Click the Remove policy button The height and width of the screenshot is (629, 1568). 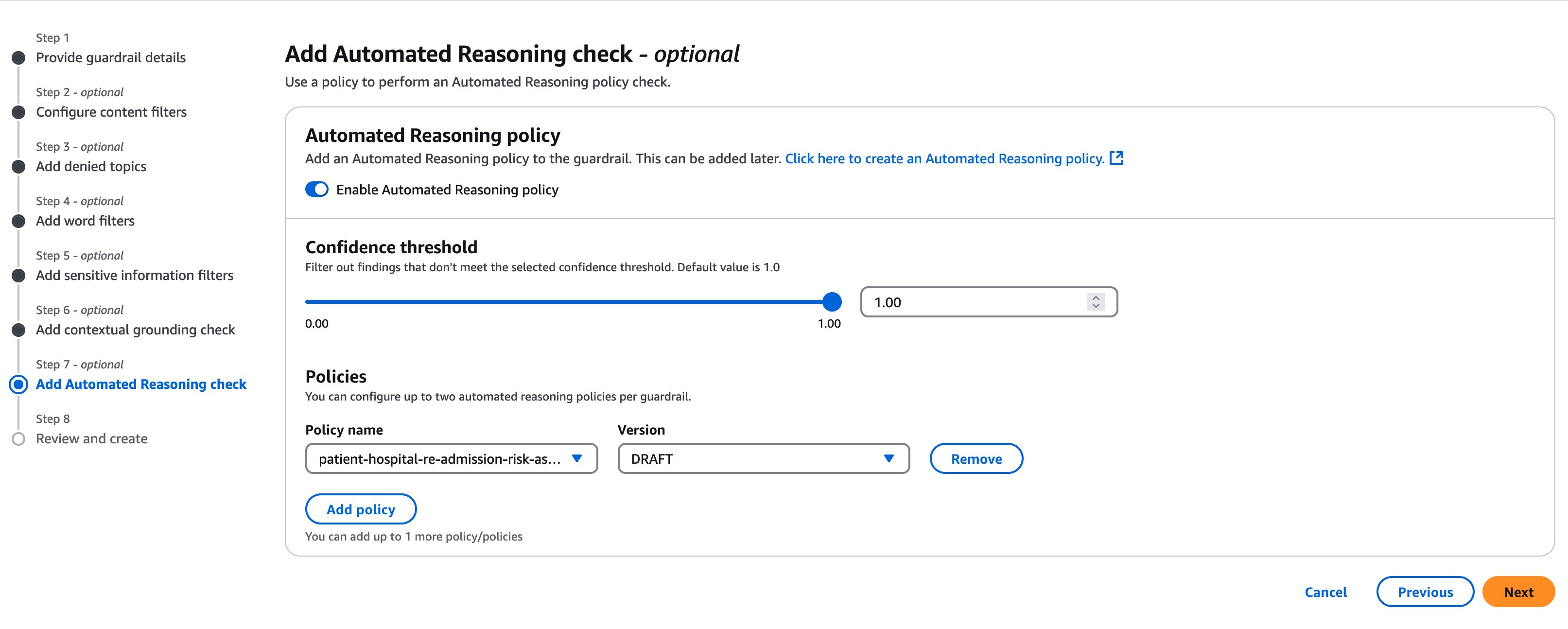[976, 458]
